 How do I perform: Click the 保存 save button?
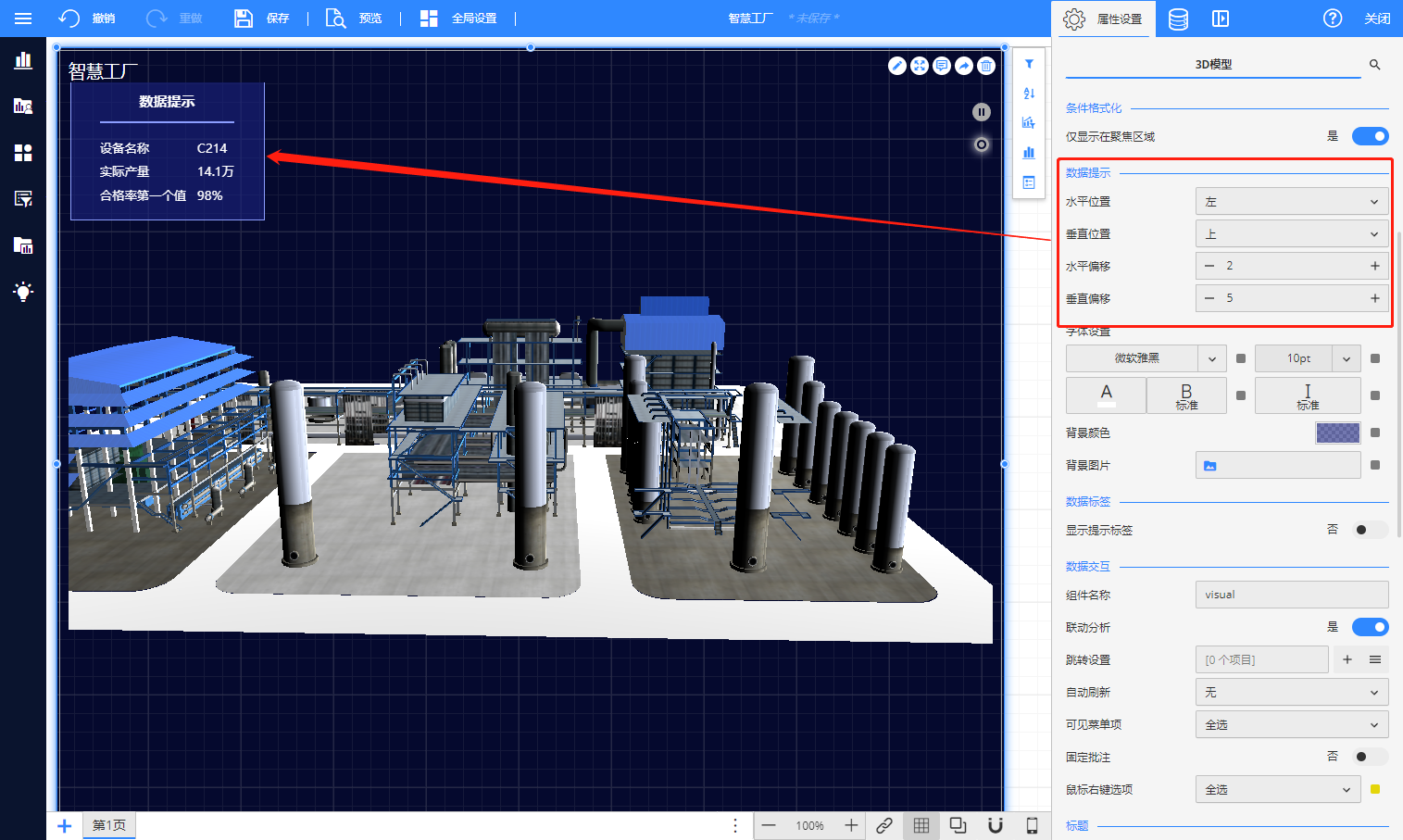coord(262,19)
